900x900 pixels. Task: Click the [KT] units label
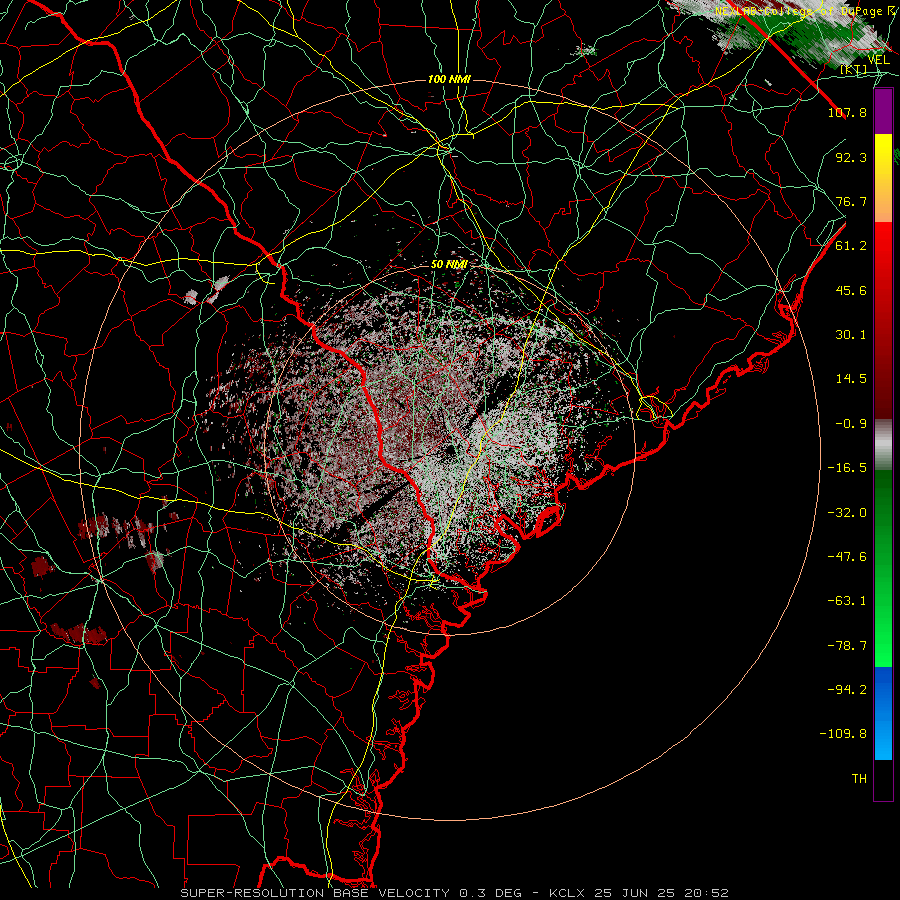(x=853, y=70)
